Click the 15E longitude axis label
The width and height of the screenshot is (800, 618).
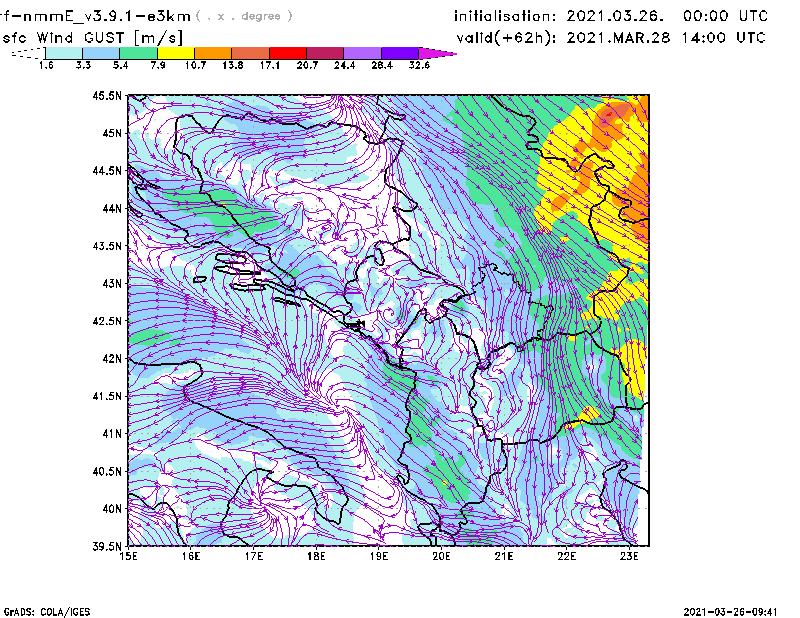coord(129,556)
